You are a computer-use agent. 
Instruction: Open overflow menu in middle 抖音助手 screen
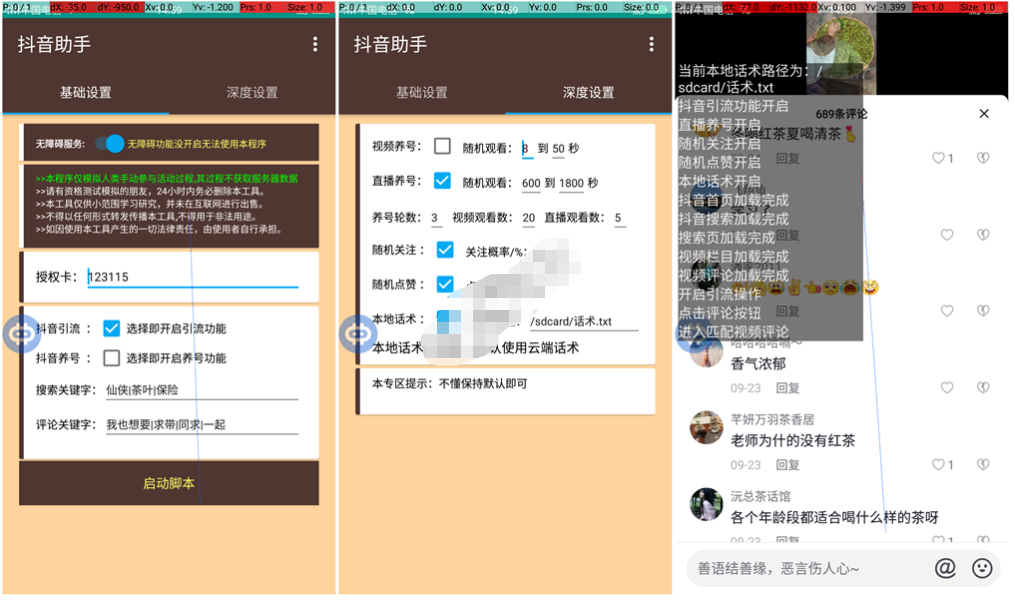(x=651, y=44)
